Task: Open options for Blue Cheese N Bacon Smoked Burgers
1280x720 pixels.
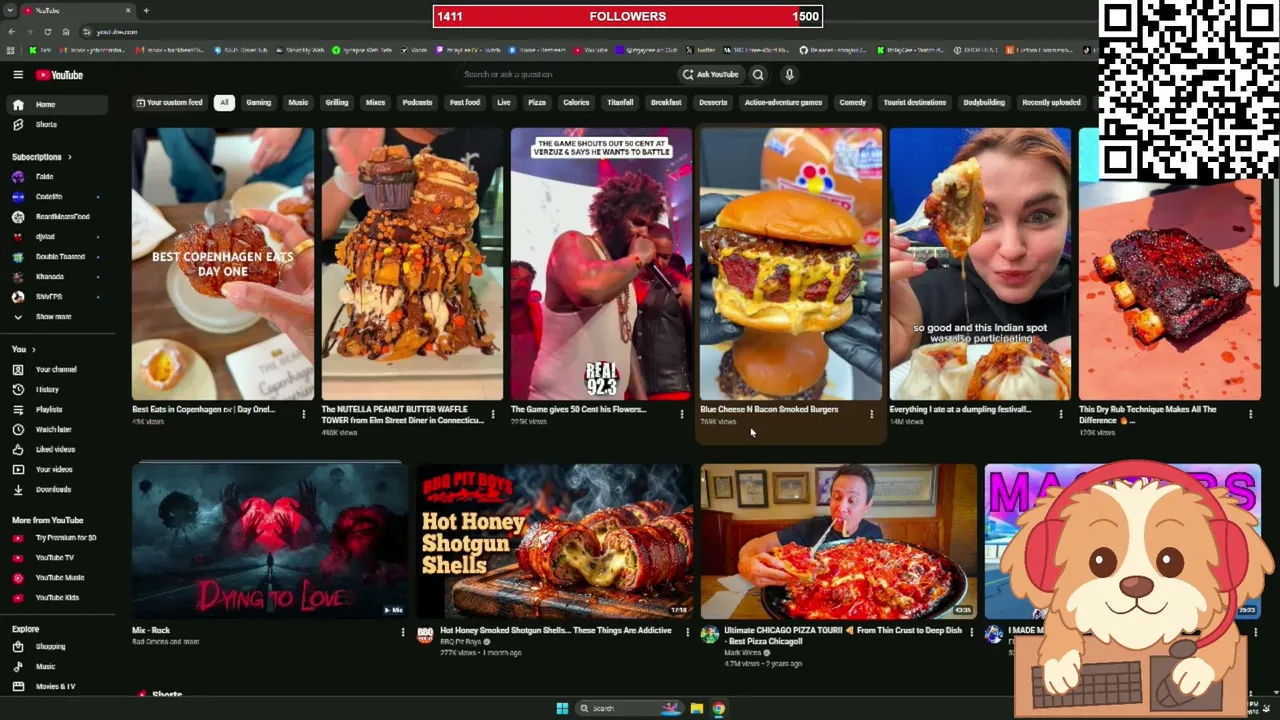Action: point(871,414)
